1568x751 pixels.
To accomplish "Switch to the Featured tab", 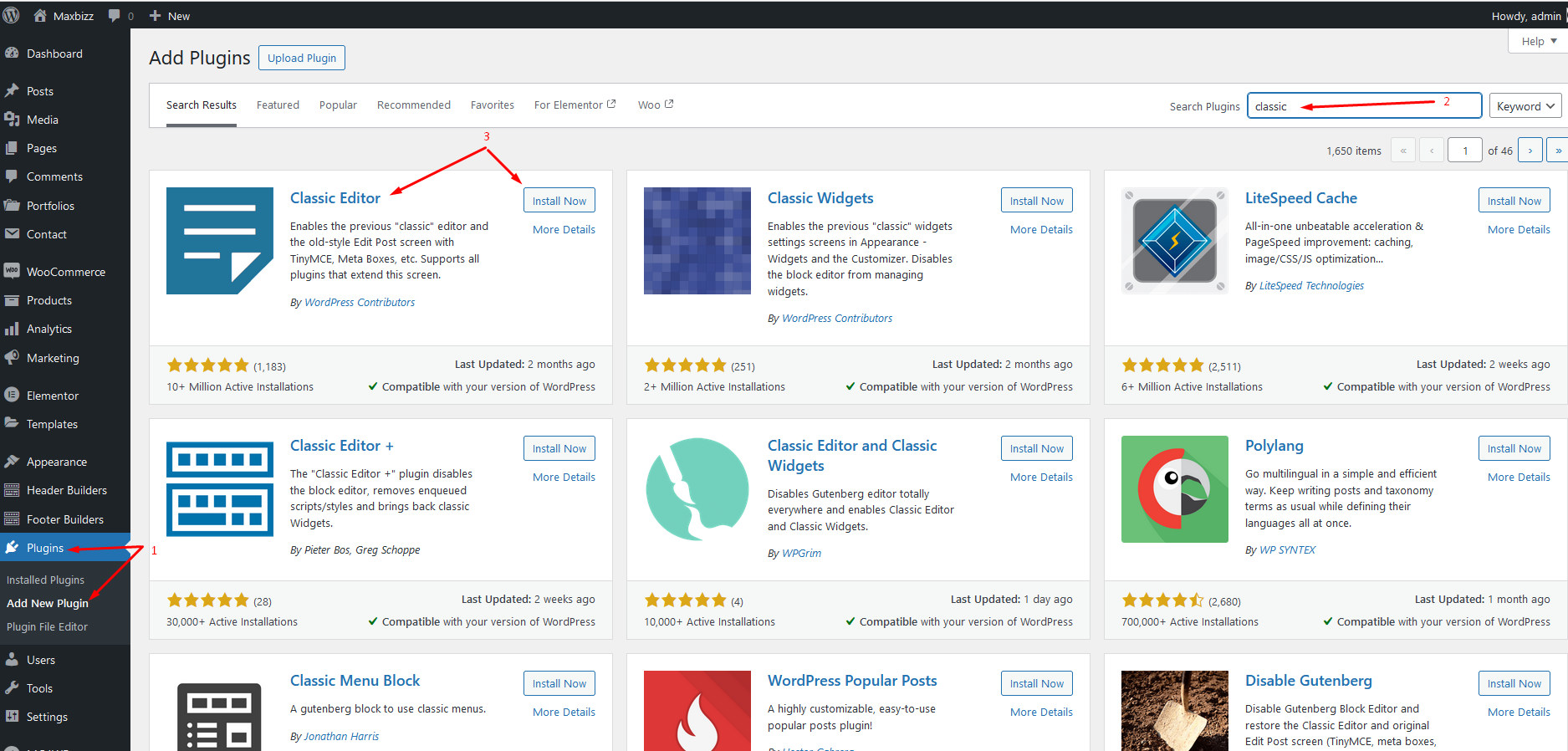I will (278, 105).
